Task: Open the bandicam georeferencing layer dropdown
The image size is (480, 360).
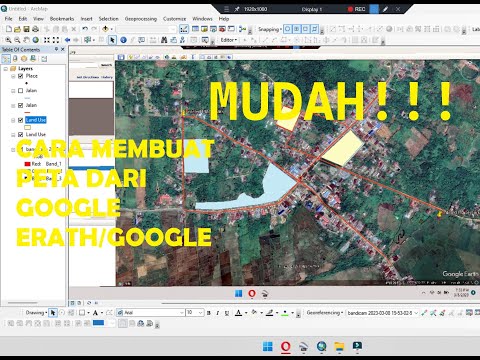Action: [x=416, y=313]
